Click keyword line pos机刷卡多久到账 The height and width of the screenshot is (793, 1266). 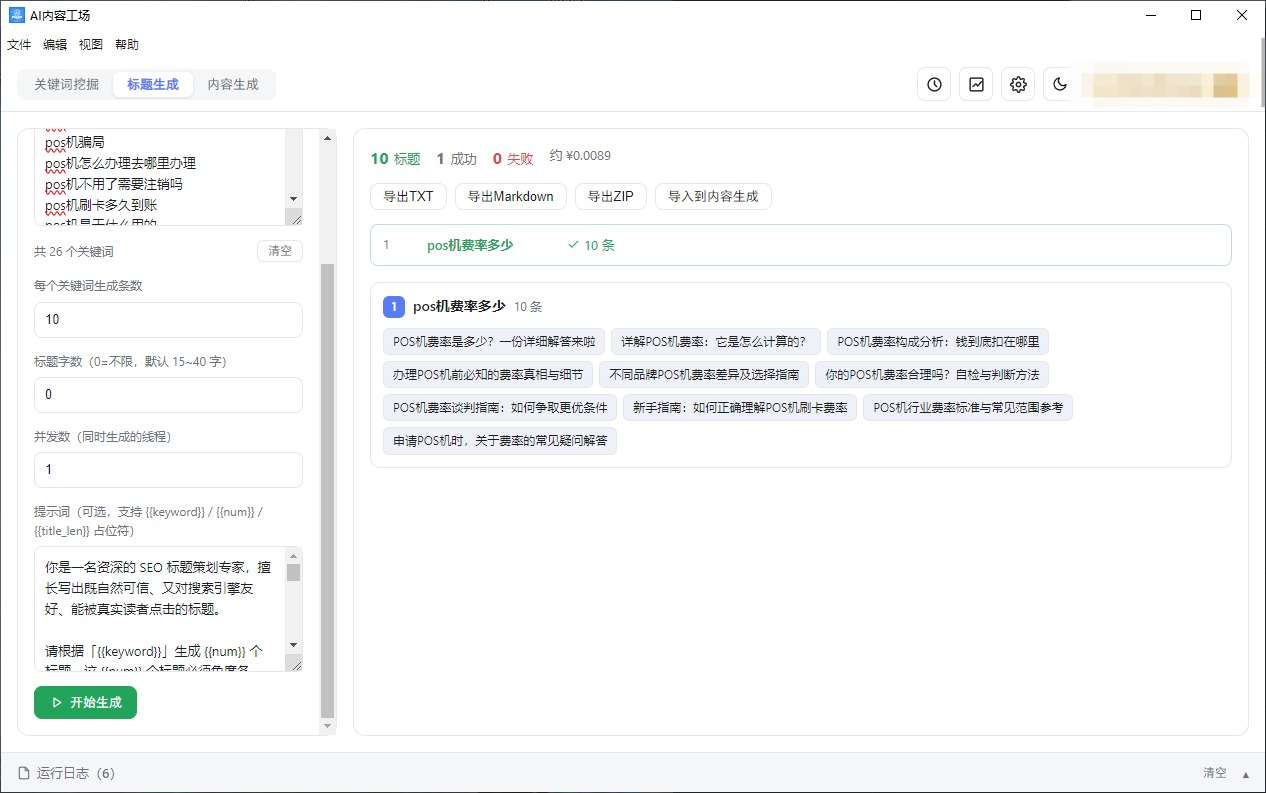click(101, 205)
